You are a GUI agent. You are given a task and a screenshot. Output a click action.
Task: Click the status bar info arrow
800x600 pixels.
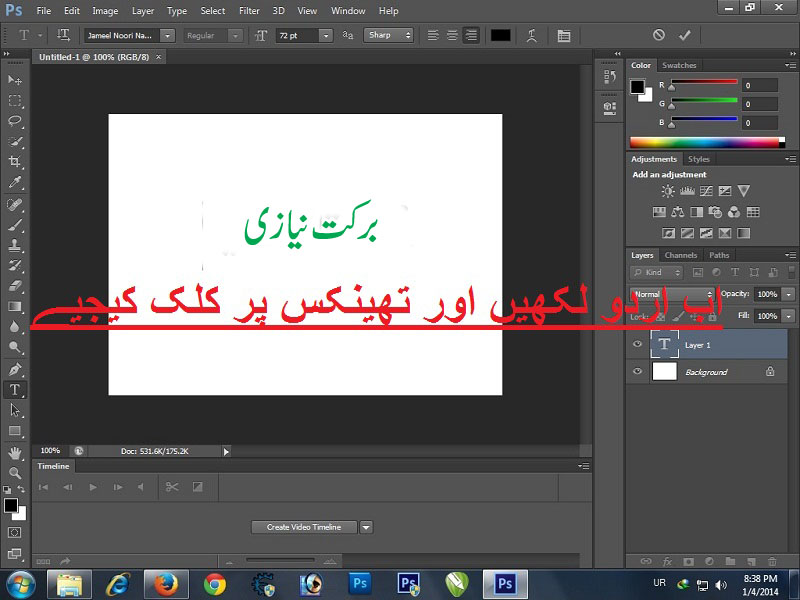click(226, 451)
